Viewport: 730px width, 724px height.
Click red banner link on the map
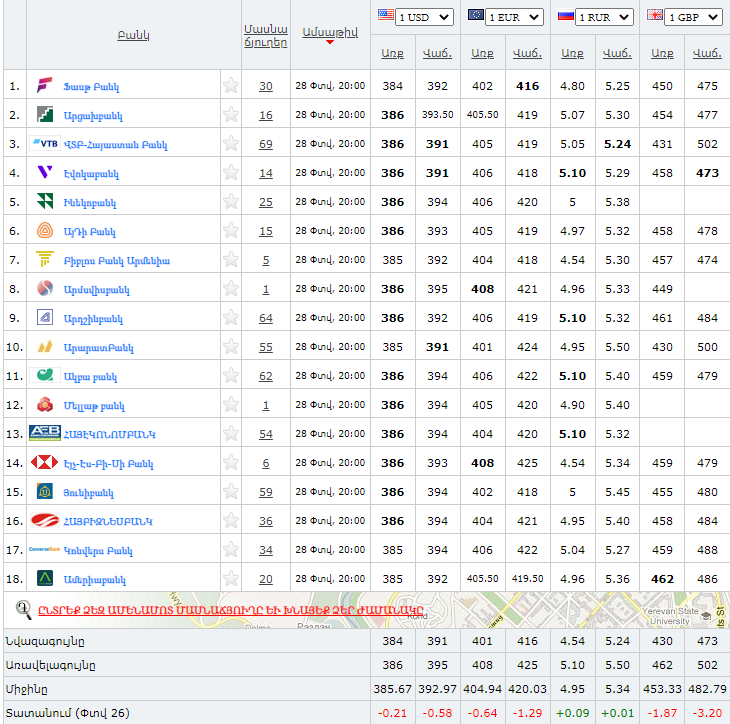pos(231,610)
